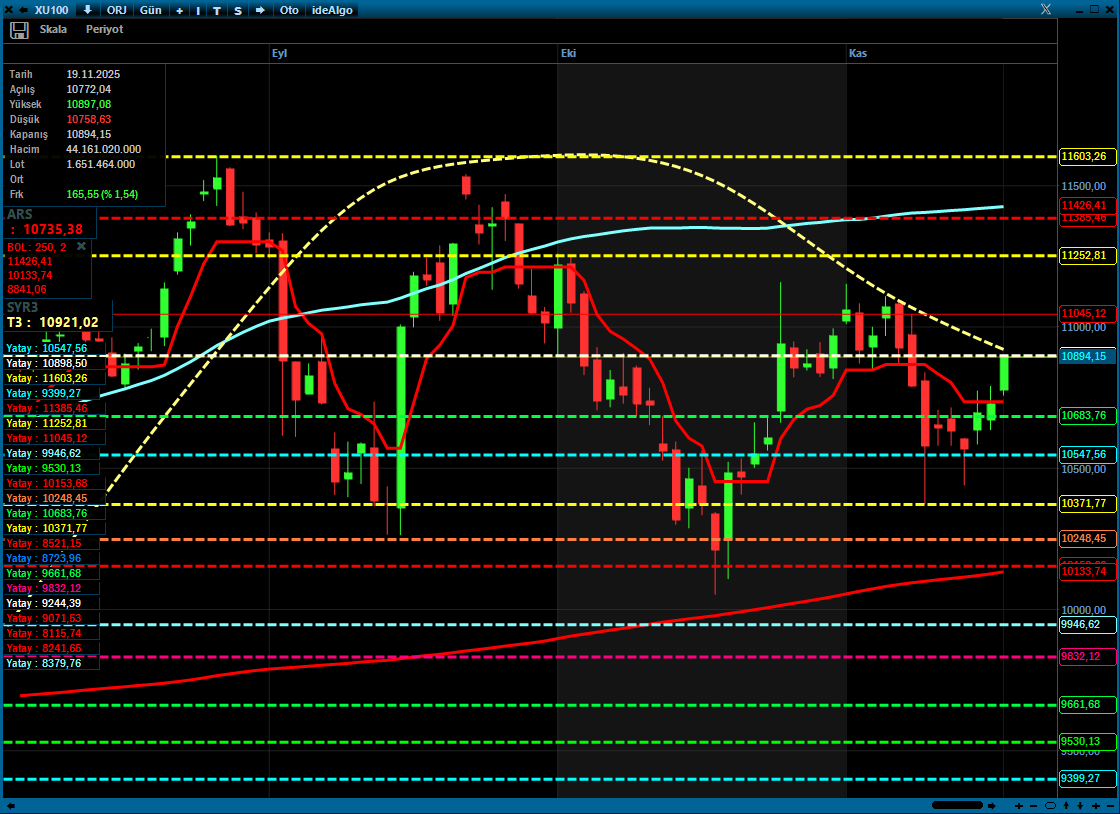Toggle the Oto mode
Screen dimensions: 1120x814
click(x=288, y=10)
